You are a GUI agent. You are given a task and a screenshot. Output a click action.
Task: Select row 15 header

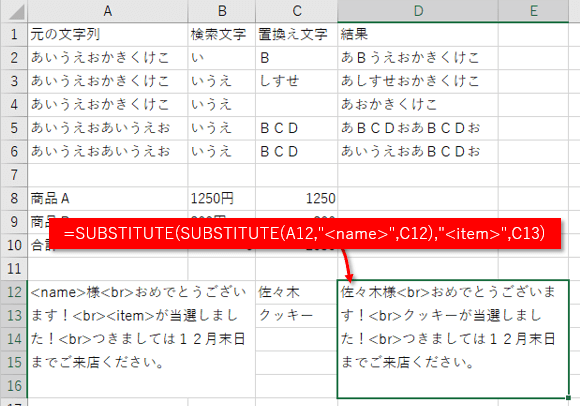(14, 362)
